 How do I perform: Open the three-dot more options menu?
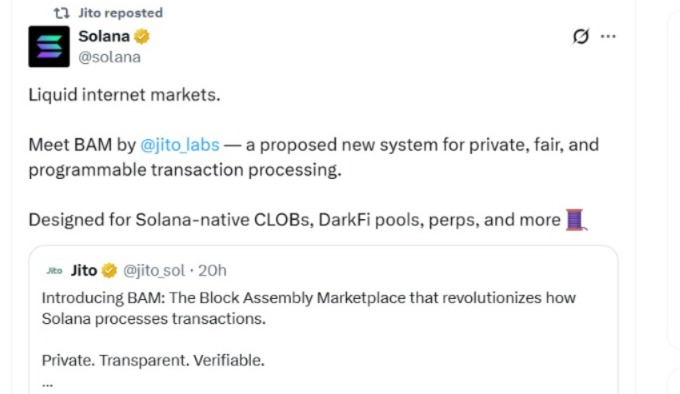pyautogui.click(x=608, y=36)
